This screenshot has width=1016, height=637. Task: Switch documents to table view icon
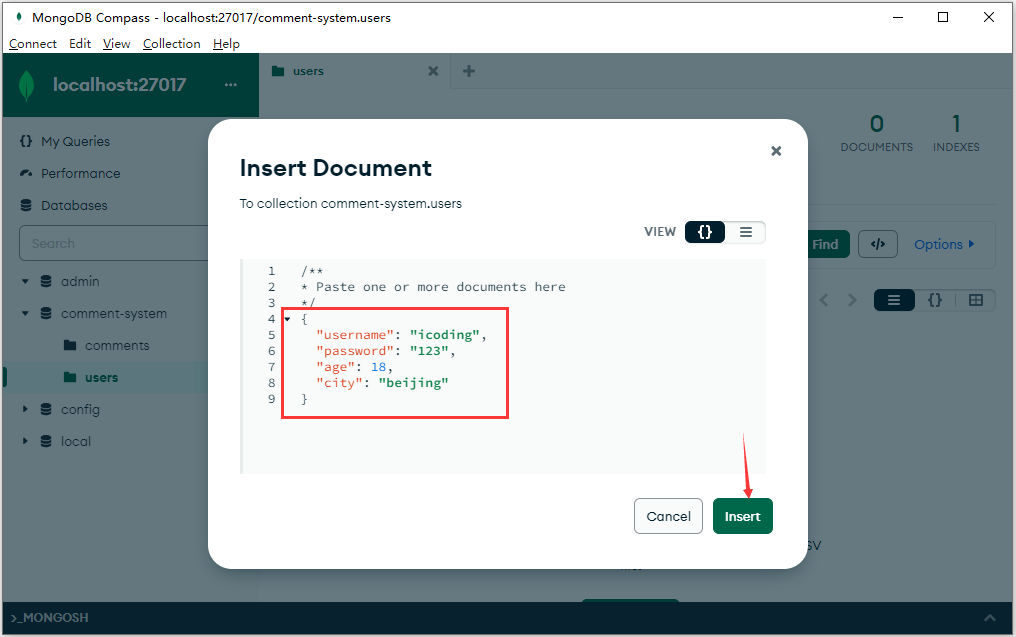tap(976, 300)
